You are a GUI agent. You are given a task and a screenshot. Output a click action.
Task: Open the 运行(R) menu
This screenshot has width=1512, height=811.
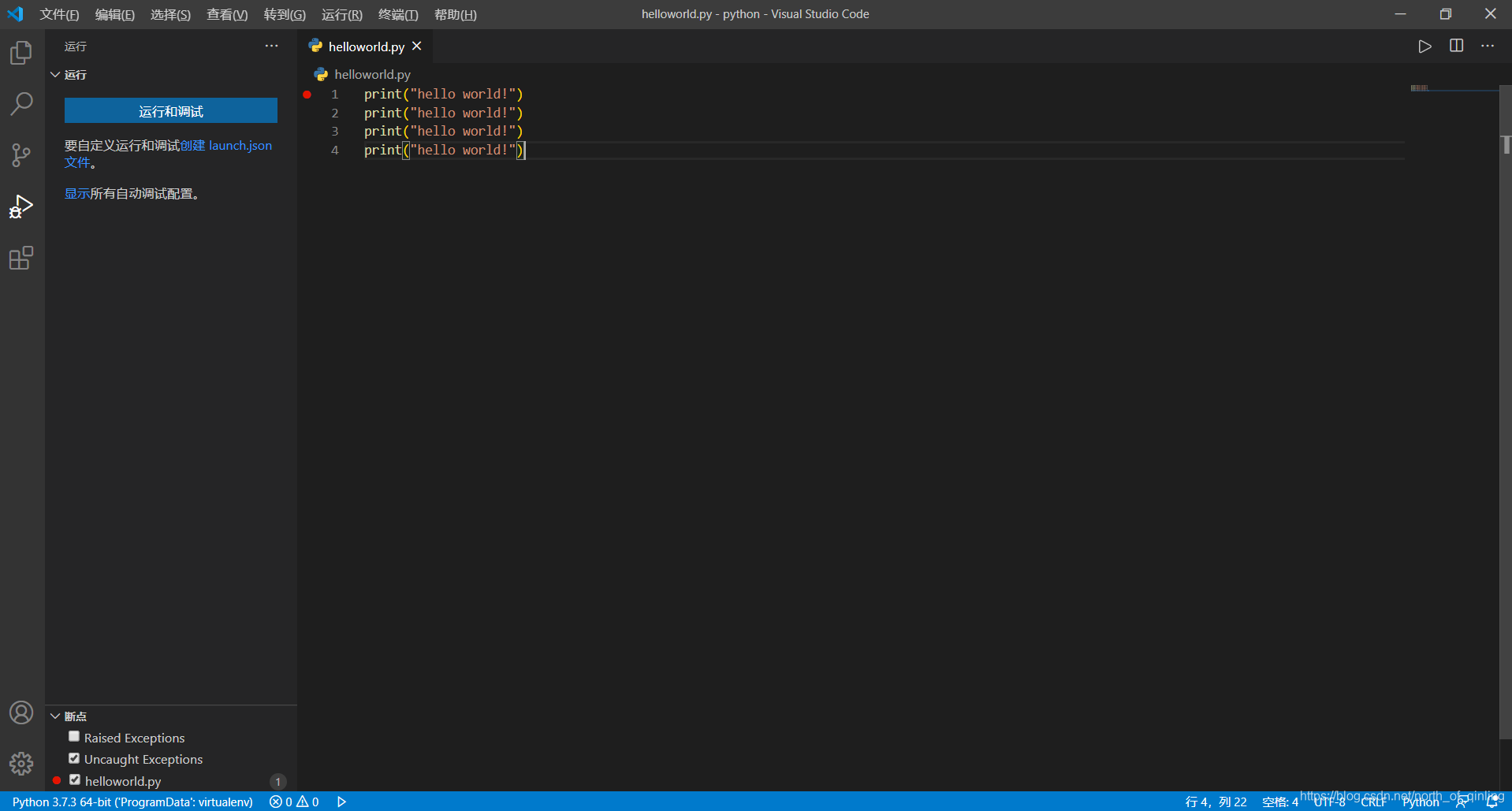click(x=342, y=14)
